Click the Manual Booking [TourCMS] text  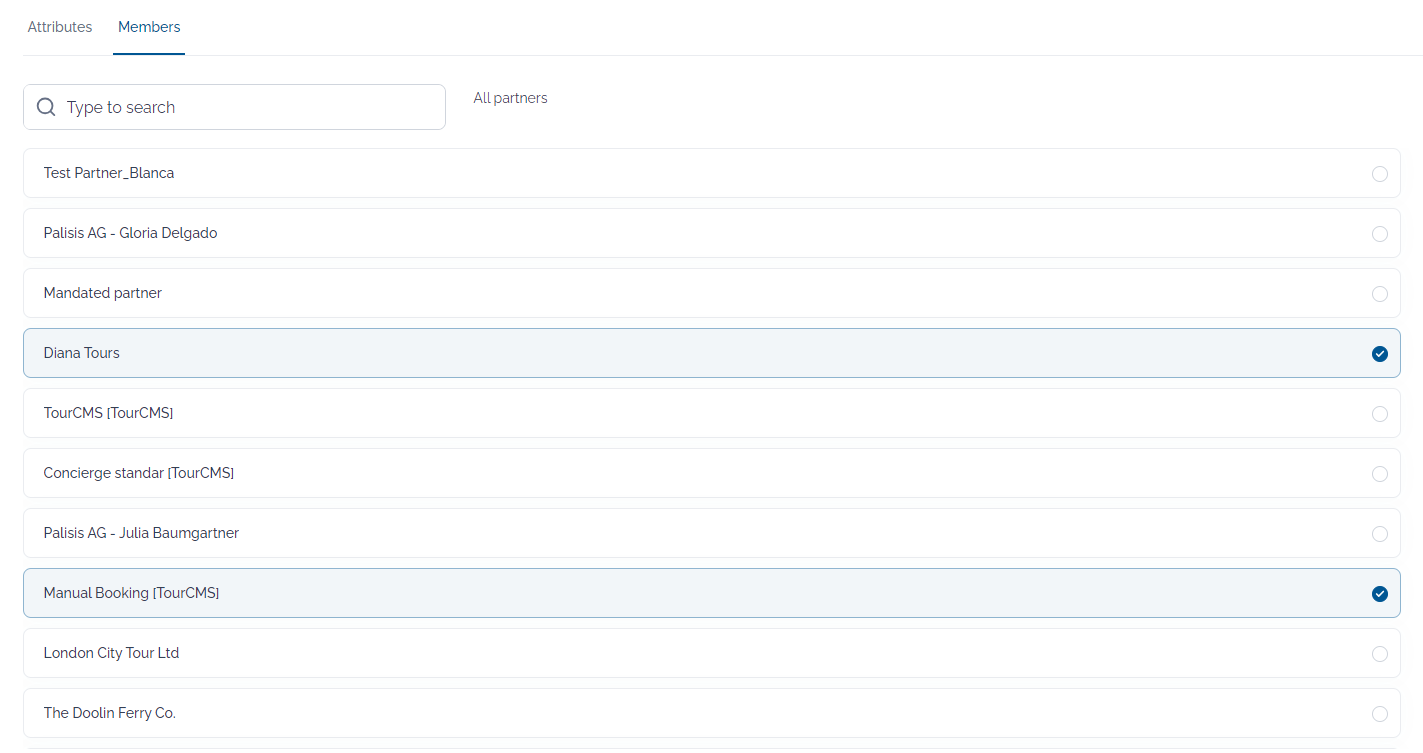click(x=132, y=593)
